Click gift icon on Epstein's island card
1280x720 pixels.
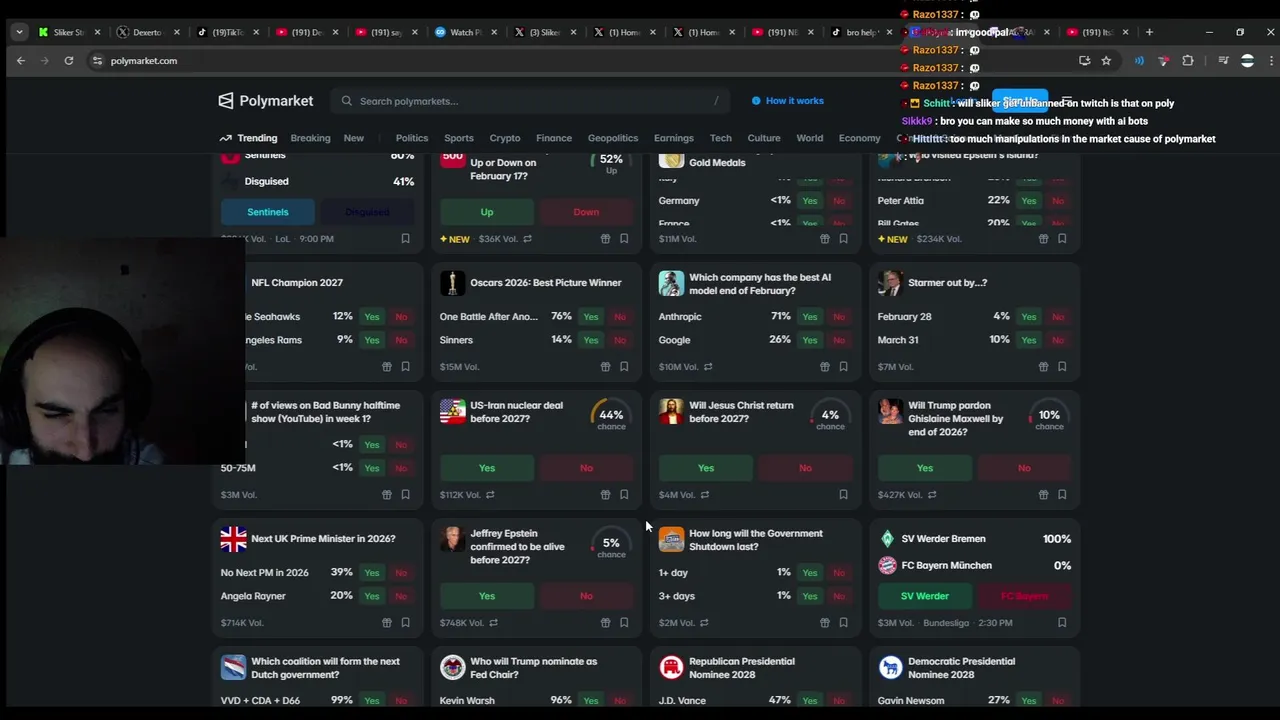(1043, 239)
